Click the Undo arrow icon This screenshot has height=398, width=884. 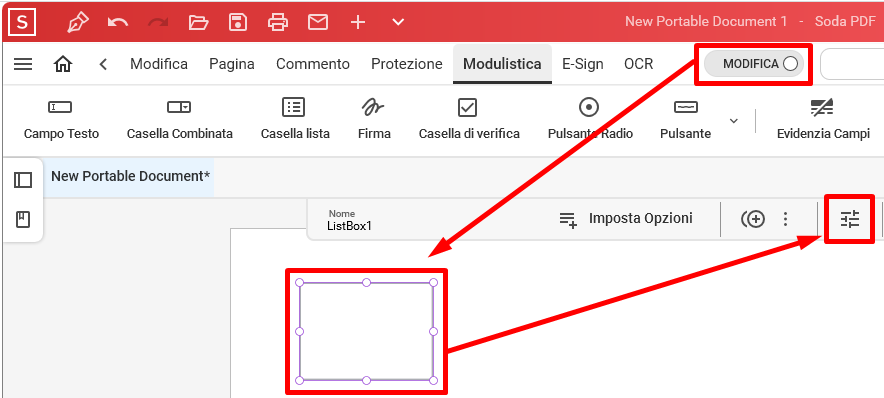click(118, 22)
